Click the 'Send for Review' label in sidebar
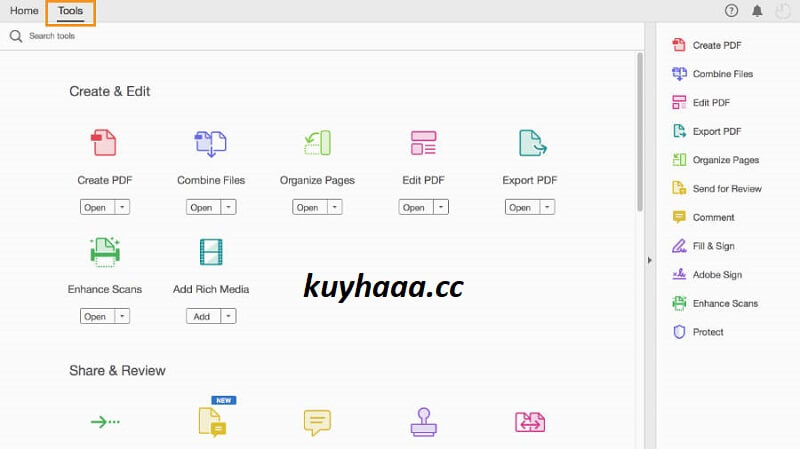 (727, 189)
